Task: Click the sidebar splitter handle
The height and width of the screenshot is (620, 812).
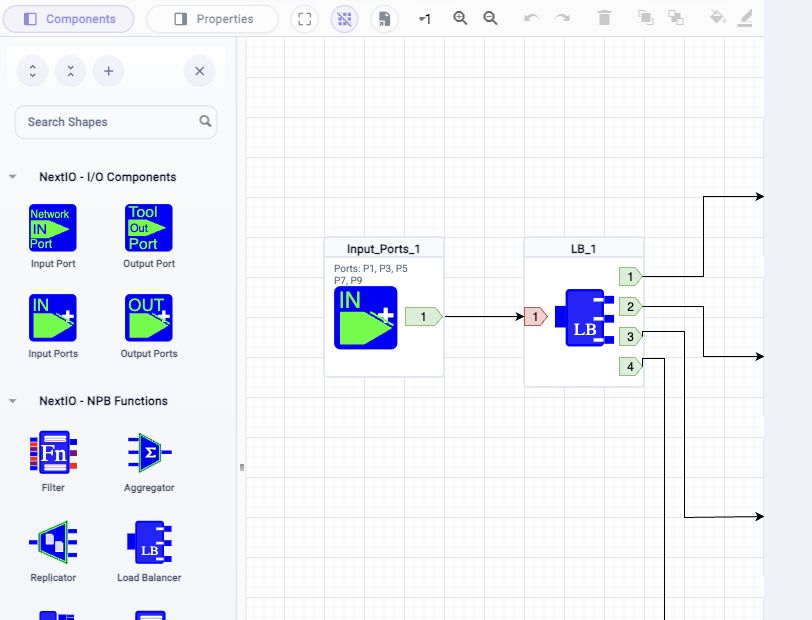Action: click(x=241, y=467)
